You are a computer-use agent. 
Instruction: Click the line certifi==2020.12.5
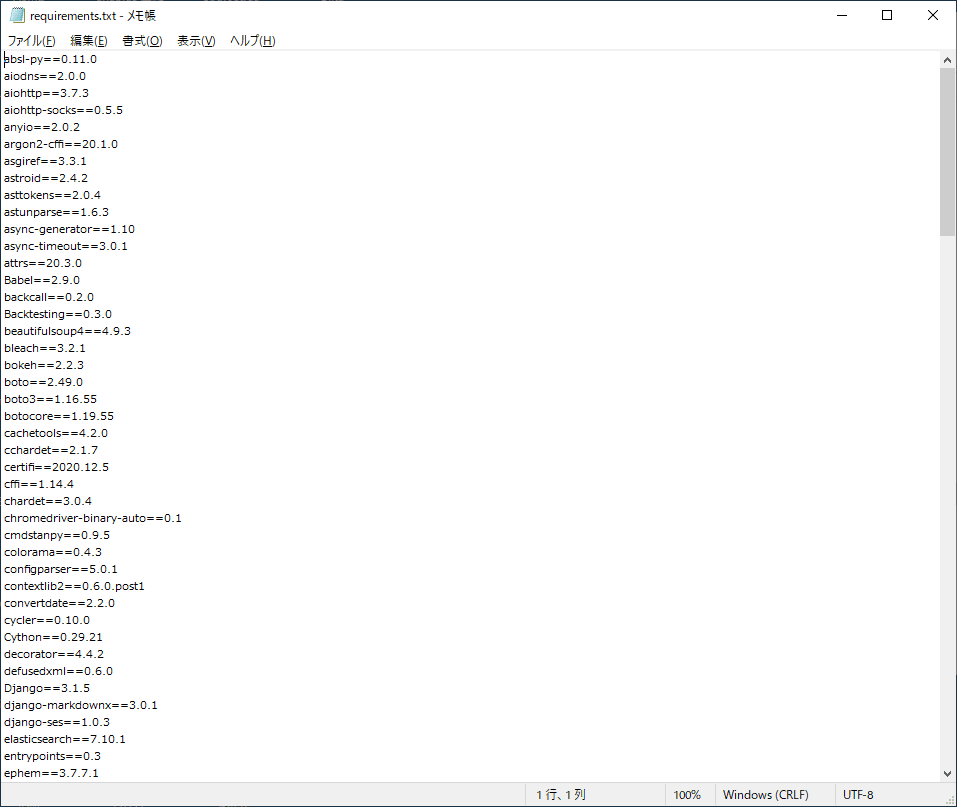point(57,468)
